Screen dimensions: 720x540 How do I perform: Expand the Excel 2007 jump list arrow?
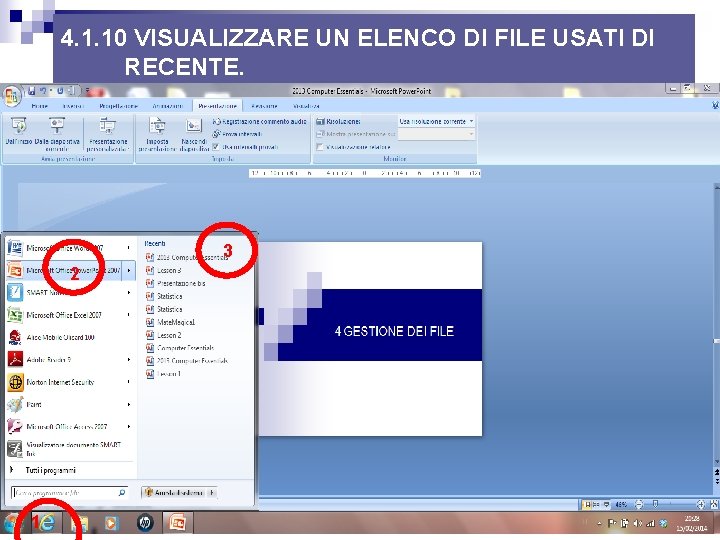tap(129, 315)
